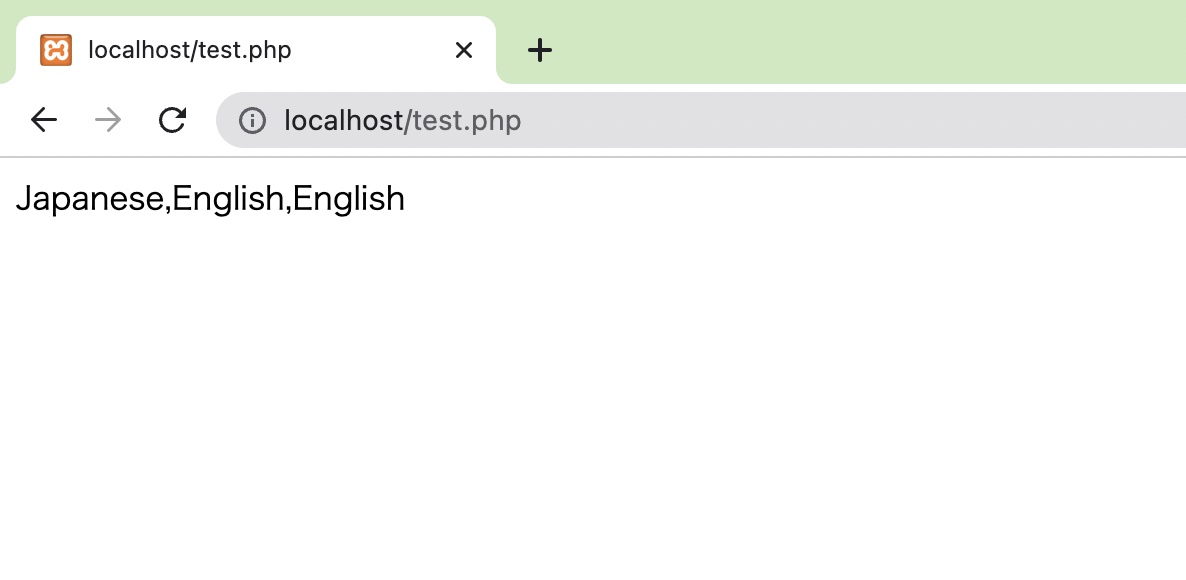Viewport: 1186px width, 580px height.
Task: Click the back navigation arrow
Action: tap(43, 120)
